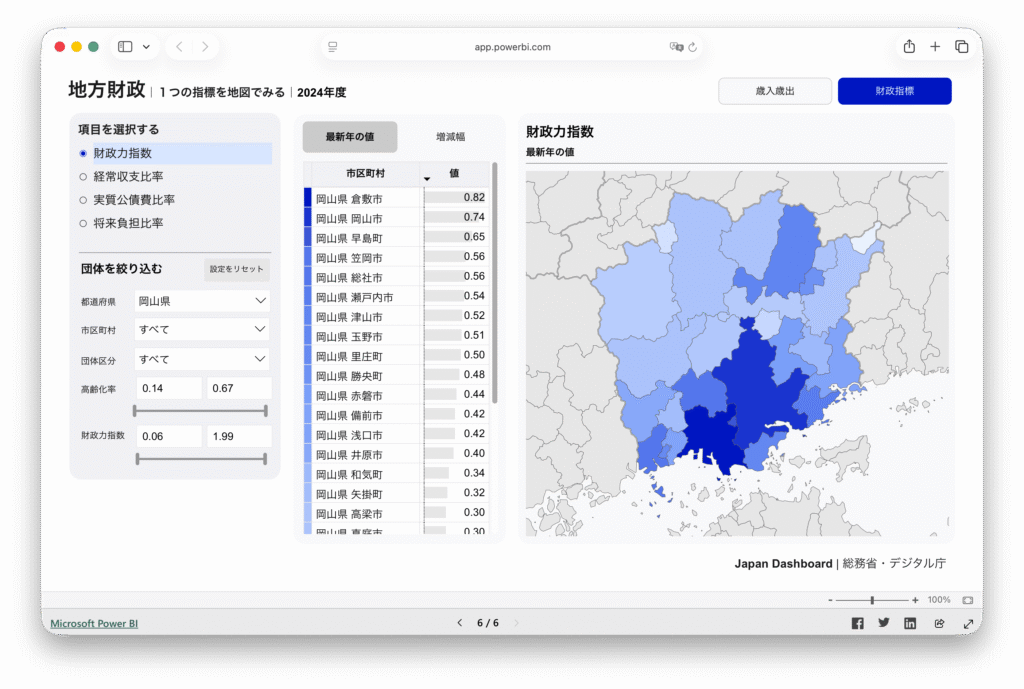Screen dimensions: 1024x689
Task: Click the app.powerbi.com address field
Action: (512, 47)
